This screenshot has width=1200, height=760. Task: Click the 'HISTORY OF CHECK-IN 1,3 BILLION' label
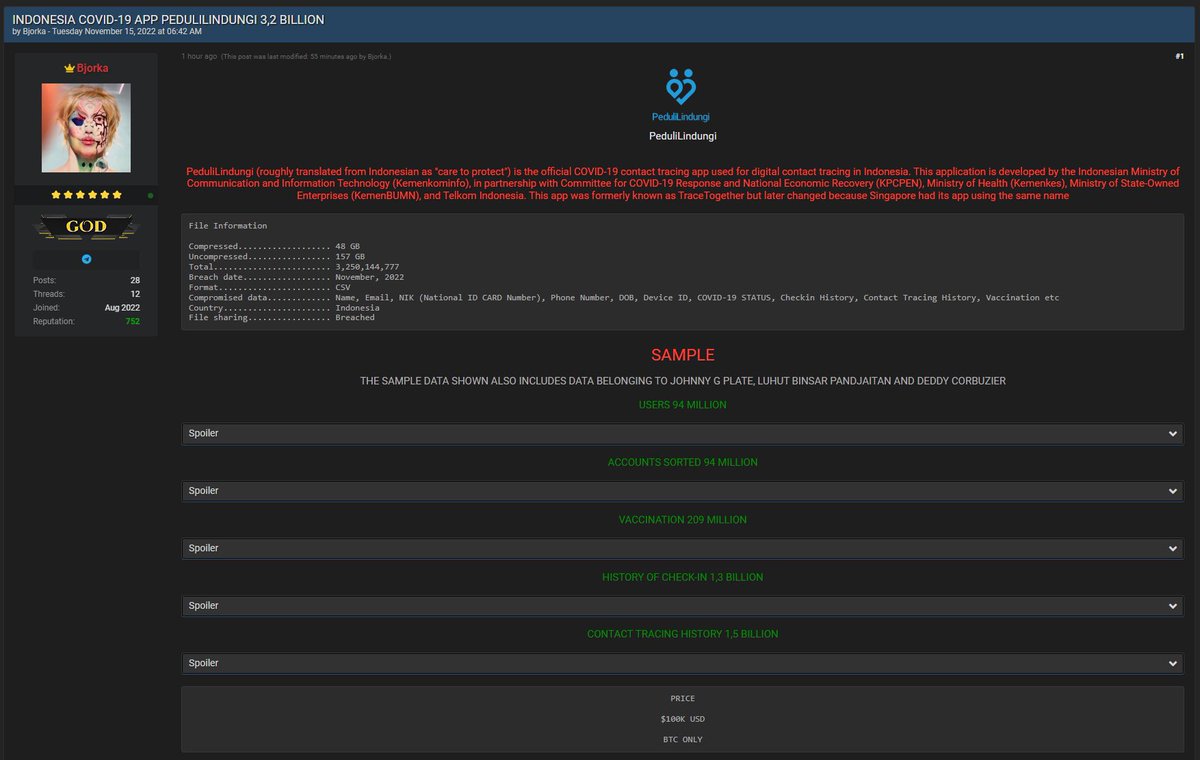[x=682, y=577]
